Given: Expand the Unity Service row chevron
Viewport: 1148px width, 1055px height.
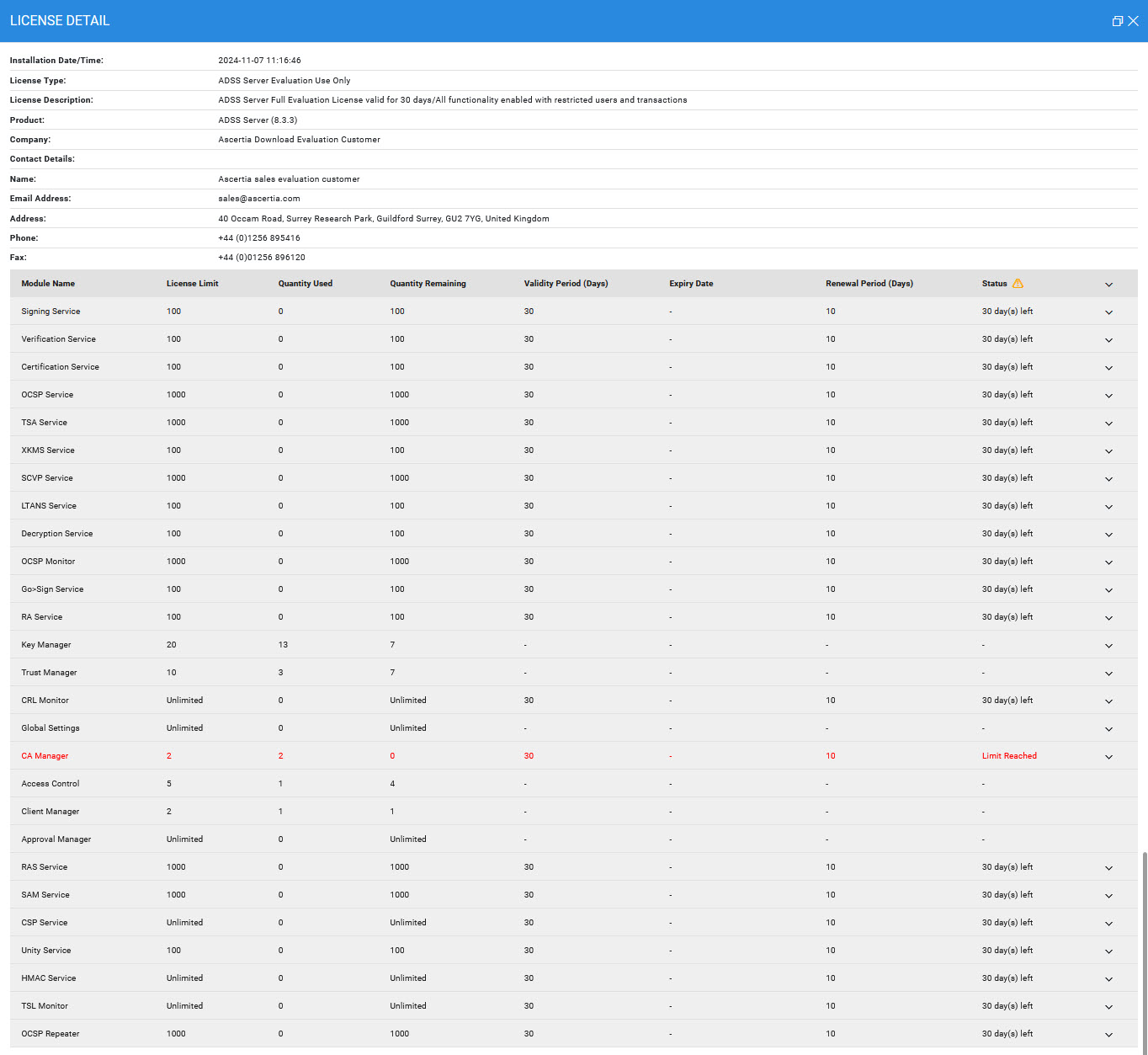Looking at the screenshot, I should (1108, 951).
